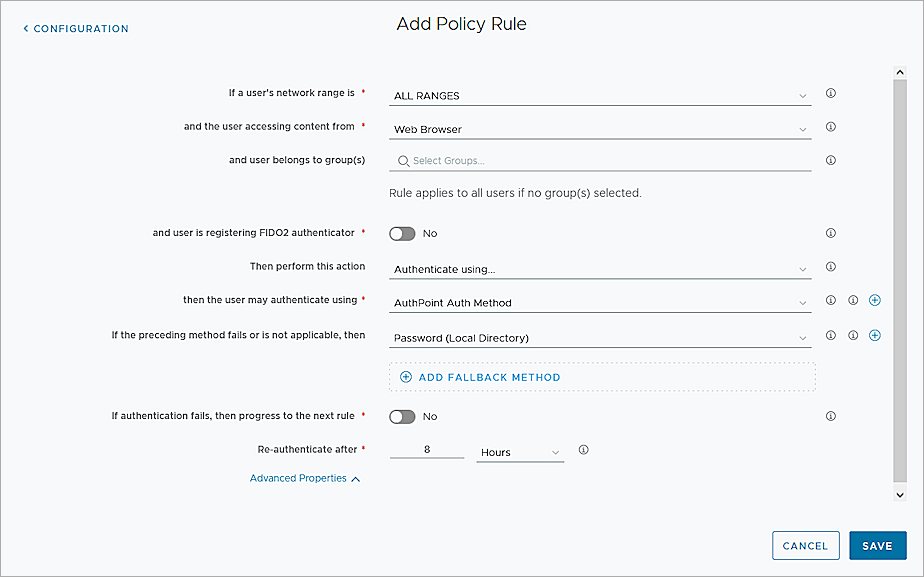Open the info tooltip for network range

pos(830,92)
